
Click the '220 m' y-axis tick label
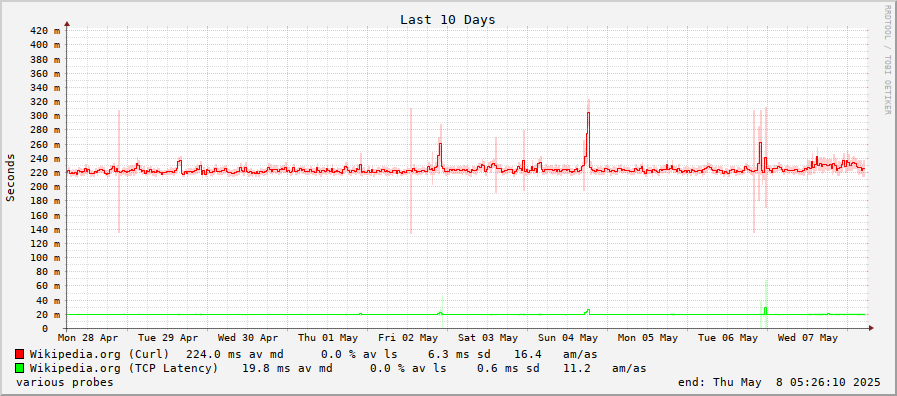tap(45, 172)
